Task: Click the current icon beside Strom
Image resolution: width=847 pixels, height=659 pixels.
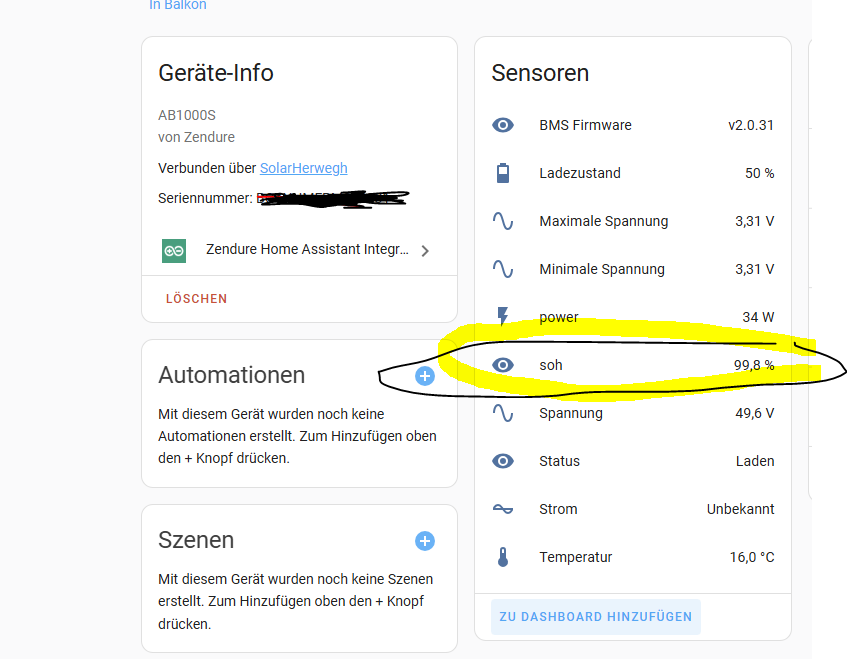Action: coord(502,509)
